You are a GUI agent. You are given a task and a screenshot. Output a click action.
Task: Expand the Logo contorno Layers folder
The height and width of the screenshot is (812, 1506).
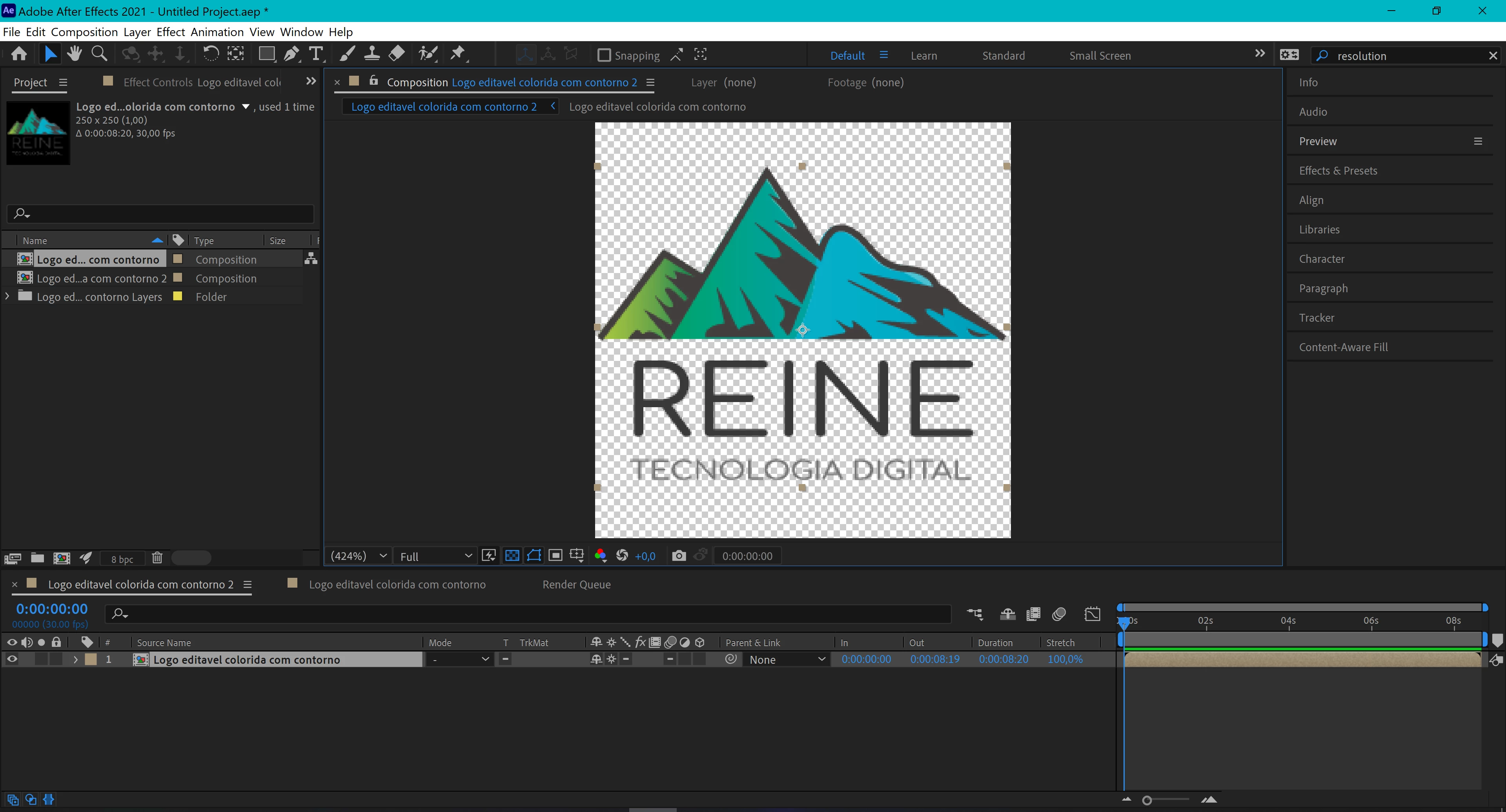[x=7, y=297]
